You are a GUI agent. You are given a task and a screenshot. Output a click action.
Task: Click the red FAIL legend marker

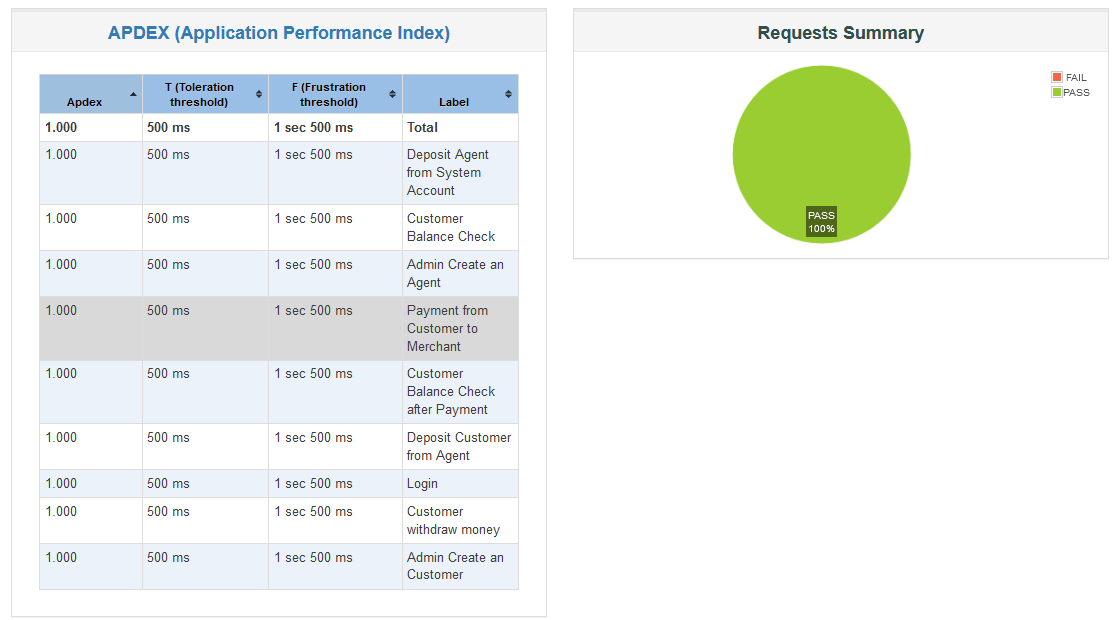1056,76
